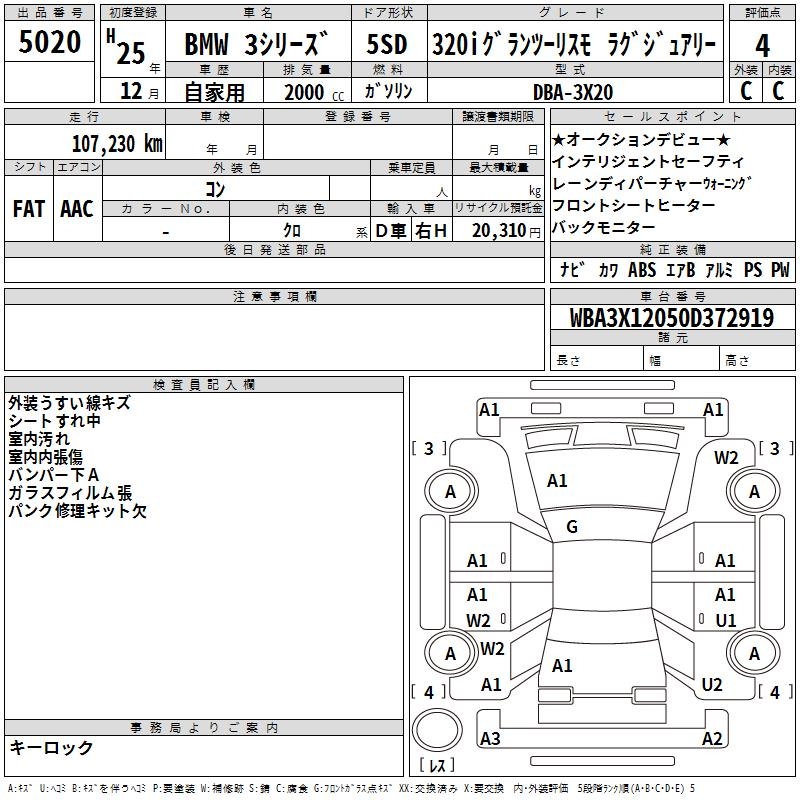The height and width of the screenshot is (800, 800).
Task: Select the A1 mark on trunk lid
Action: 562,665
